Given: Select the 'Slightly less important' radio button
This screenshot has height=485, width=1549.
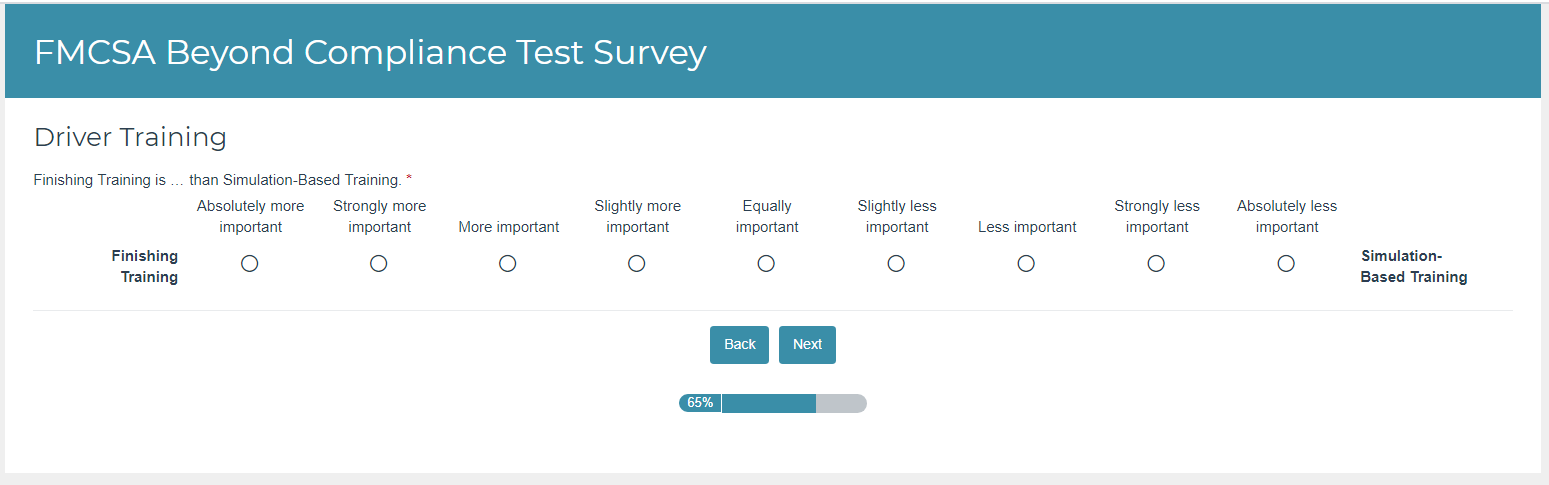Looking at the screenshot, I should [896, 264].
